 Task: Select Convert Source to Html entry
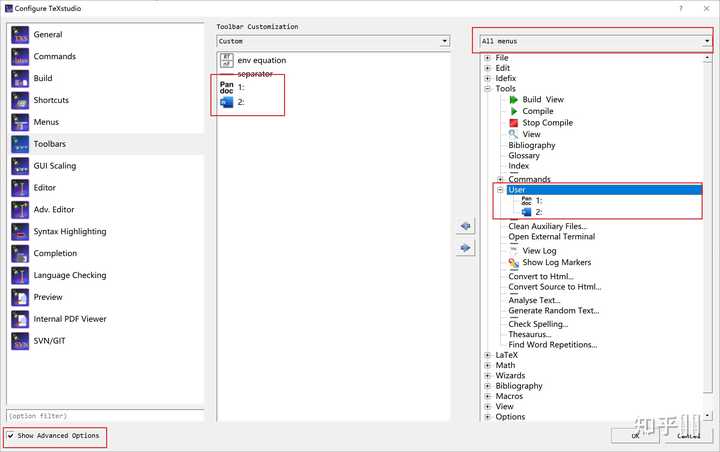pyautogui.click(x=555, y=287)
